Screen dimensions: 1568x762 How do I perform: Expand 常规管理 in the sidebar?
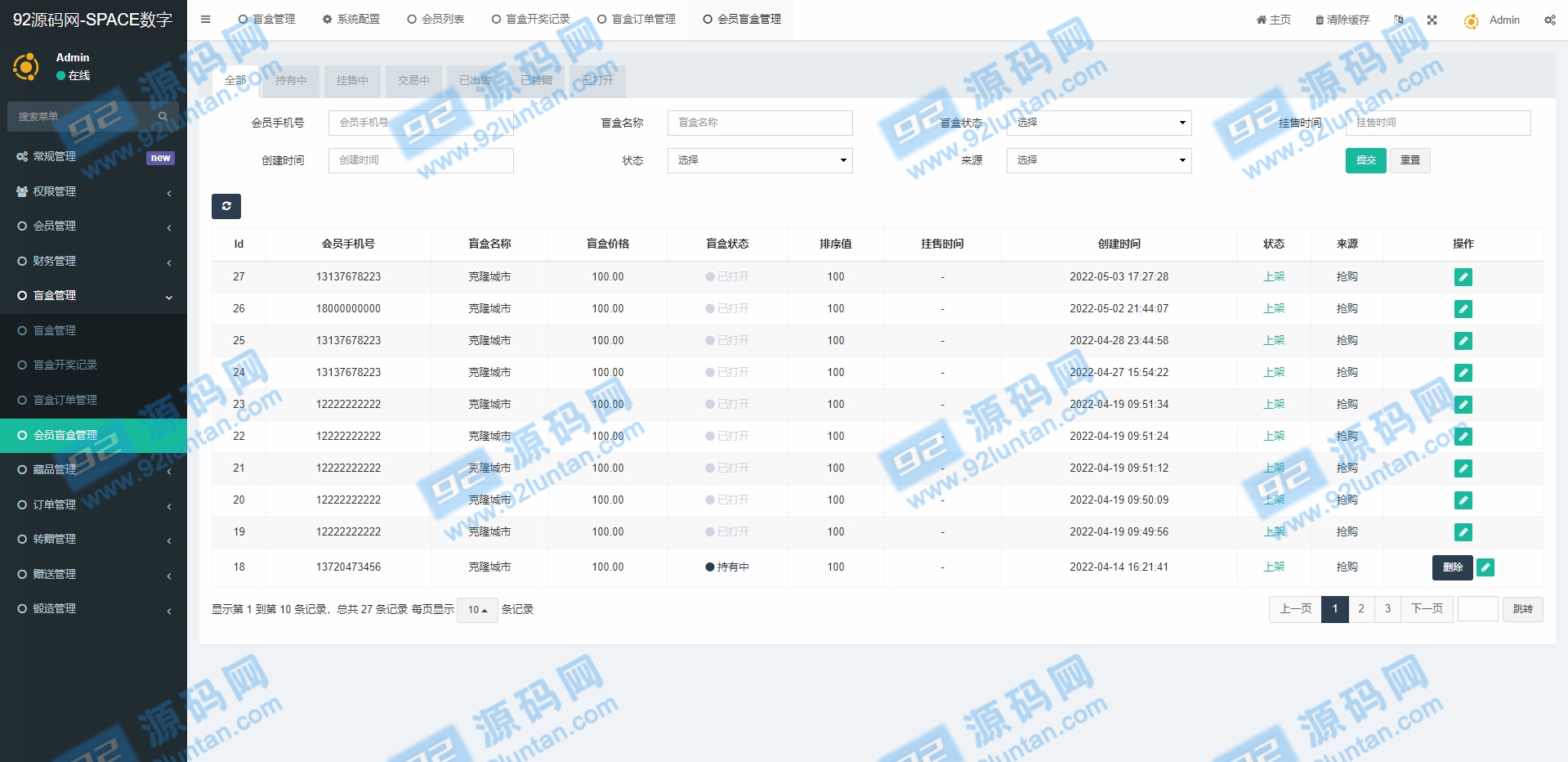pyautogui.click(x=93, y=156)
